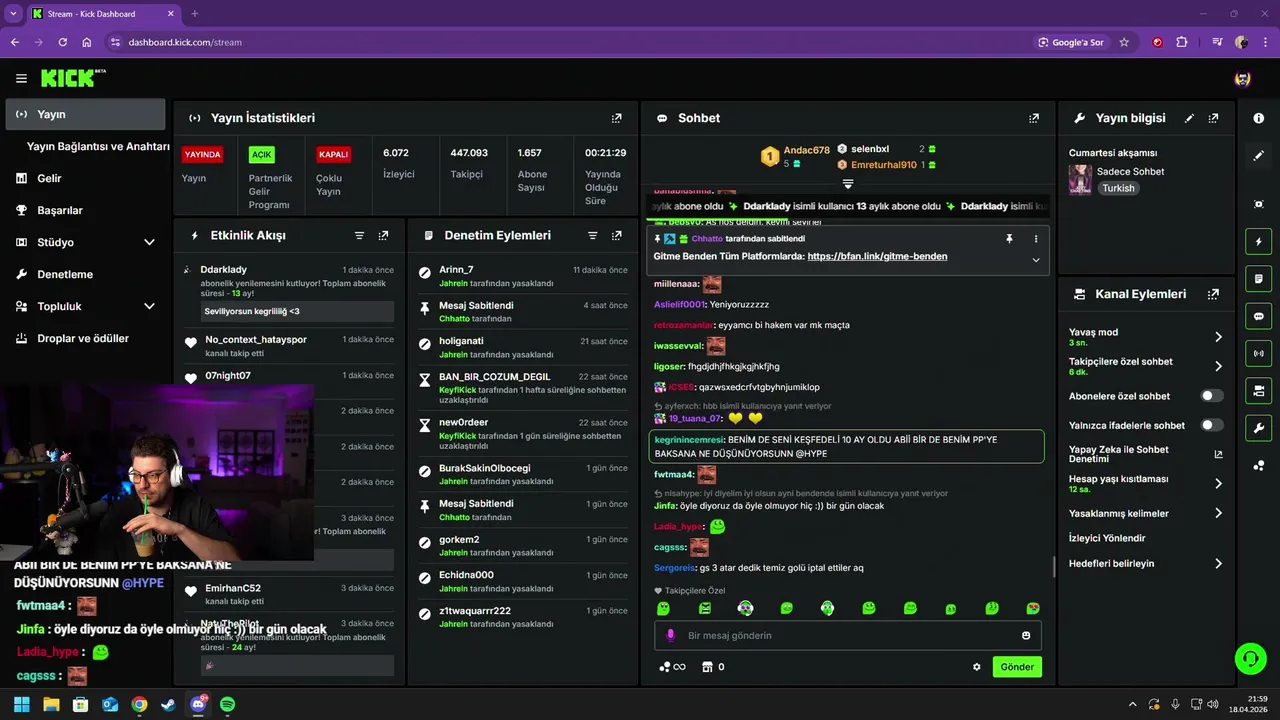Screen dimensions: 1280x720
Task: Collapse the pinned message with chevron
Action: 1035,260
